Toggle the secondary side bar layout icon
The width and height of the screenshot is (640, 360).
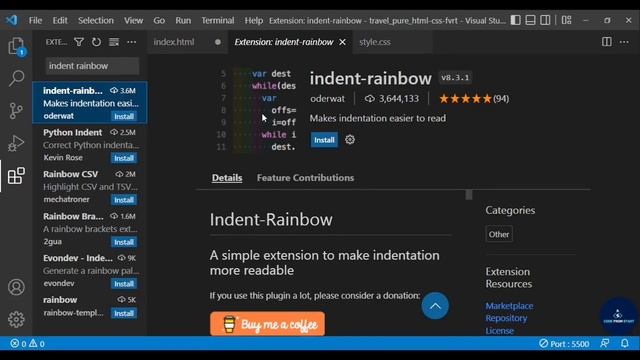coord(545,20)
